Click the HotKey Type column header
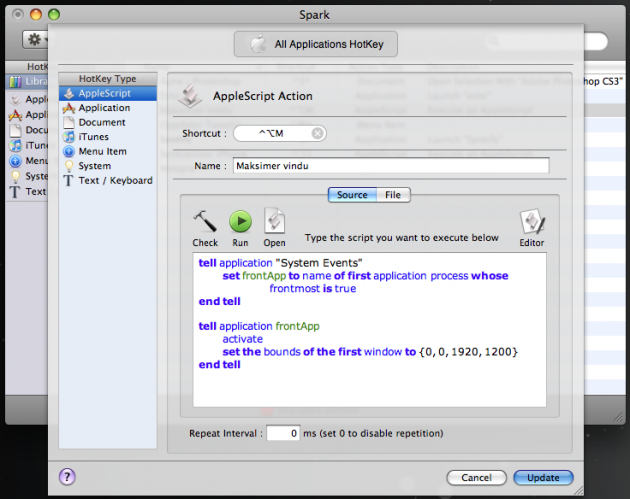This screenshot has height=499, width=630. click(x=108, y=79)
